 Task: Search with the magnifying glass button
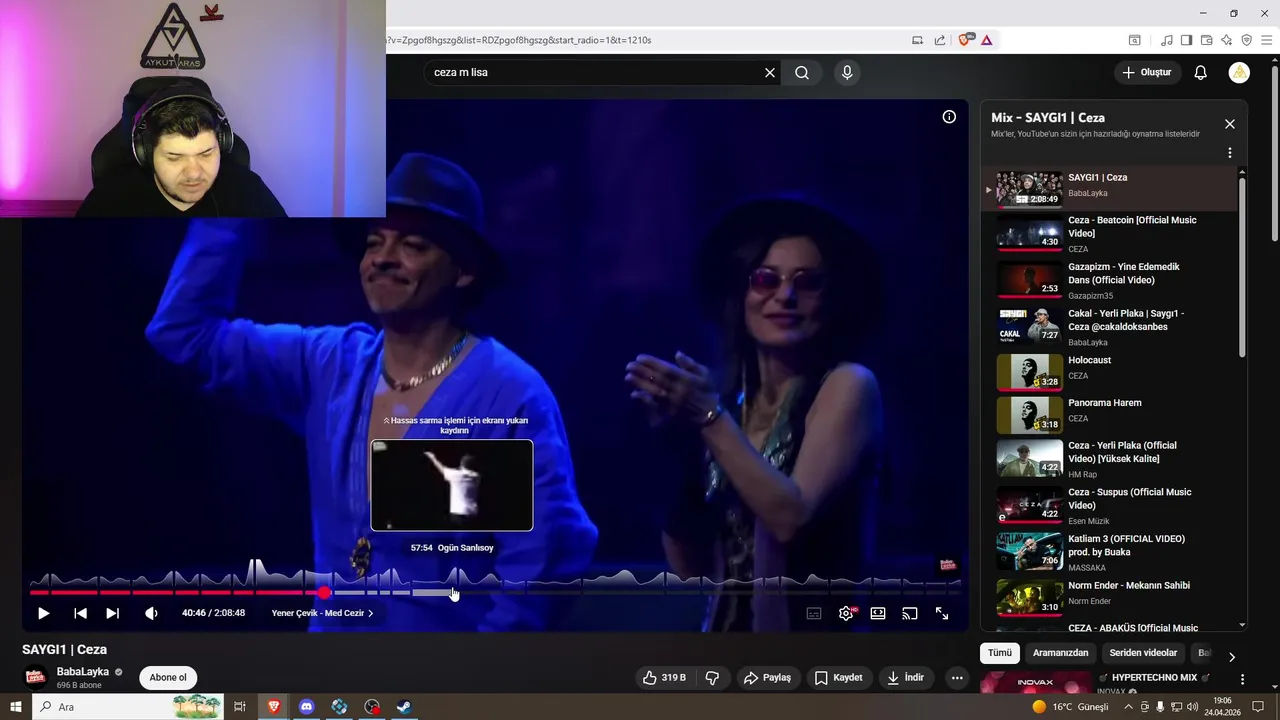pyautogui.click(x=802, y=72)
